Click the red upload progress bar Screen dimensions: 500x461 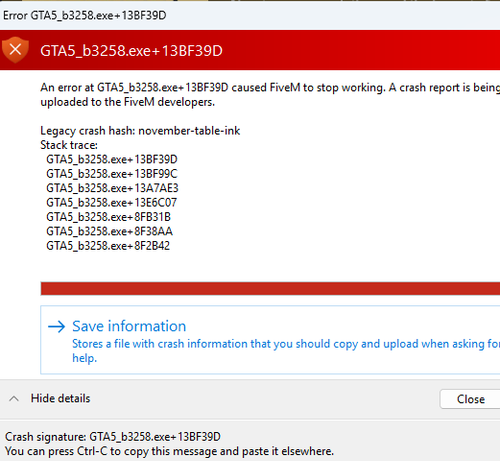(270, 288)
